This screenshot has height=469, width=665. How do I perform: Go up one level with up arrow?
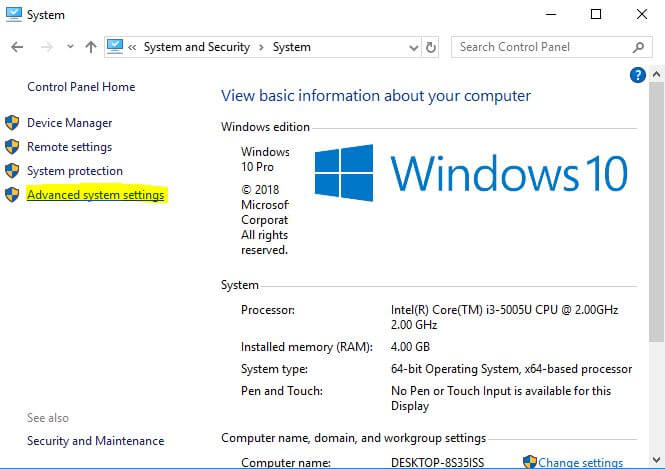point(91,47)
